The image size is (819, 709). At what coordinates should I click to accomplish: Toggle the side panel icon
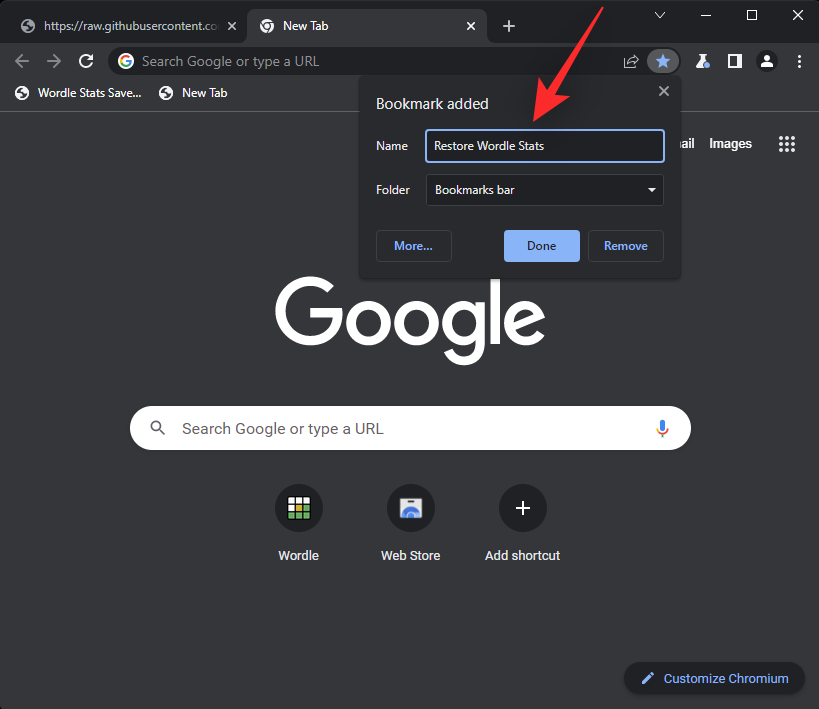click(x=735, y=61)
